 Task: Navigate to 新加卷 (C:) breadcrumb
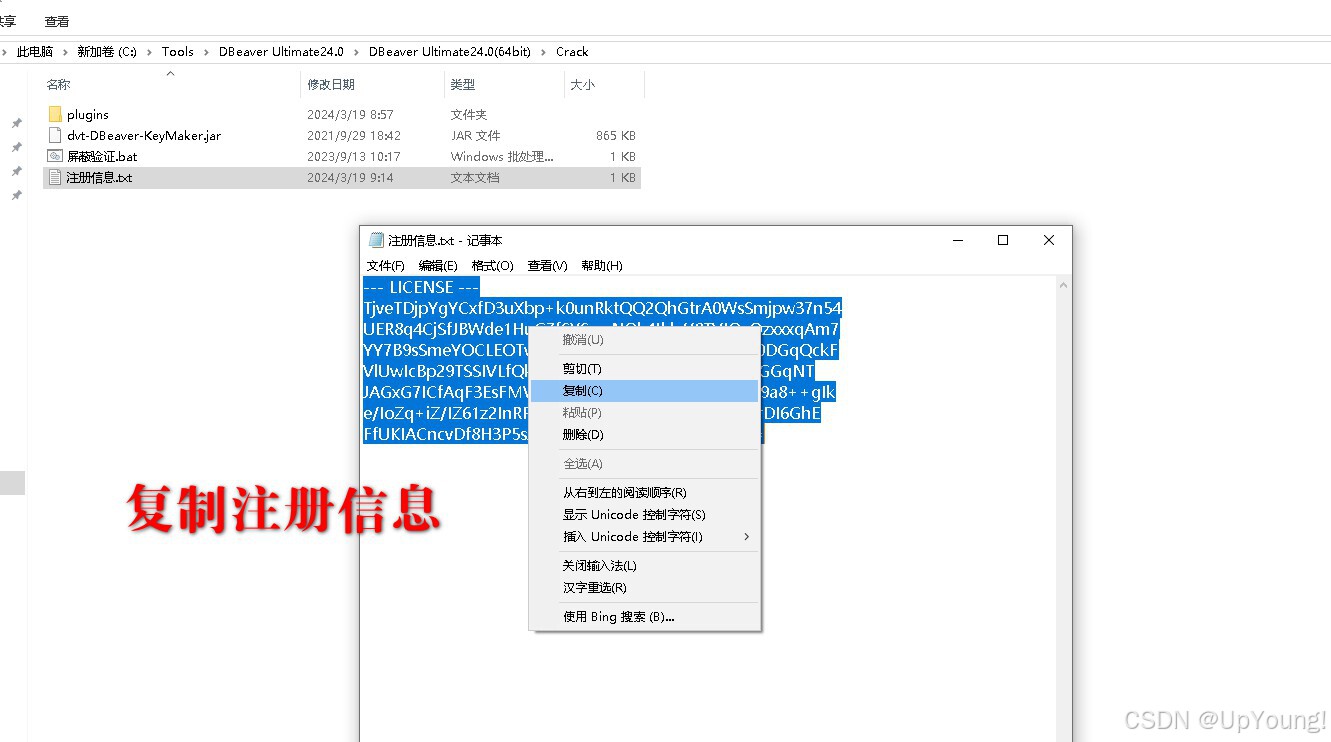[107, 52]
